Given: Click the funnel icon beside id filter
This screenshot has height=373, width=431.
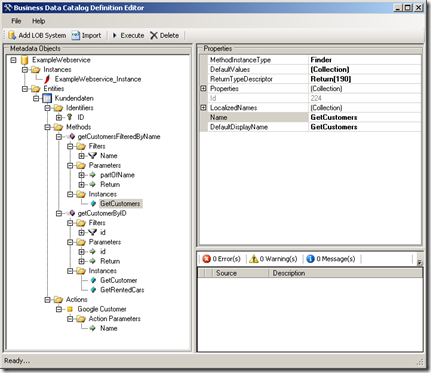Looking at the screenshot, I should click(93, 232).
